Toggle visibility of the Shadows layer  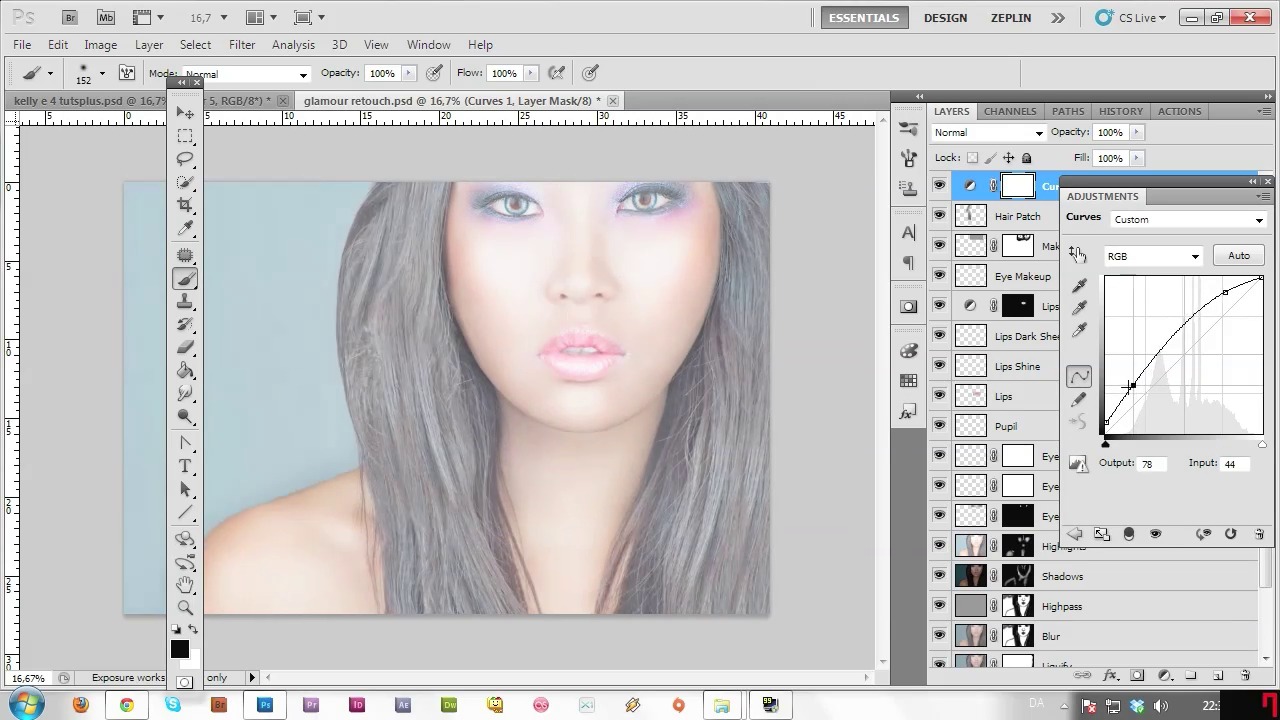tap(939, 576)
